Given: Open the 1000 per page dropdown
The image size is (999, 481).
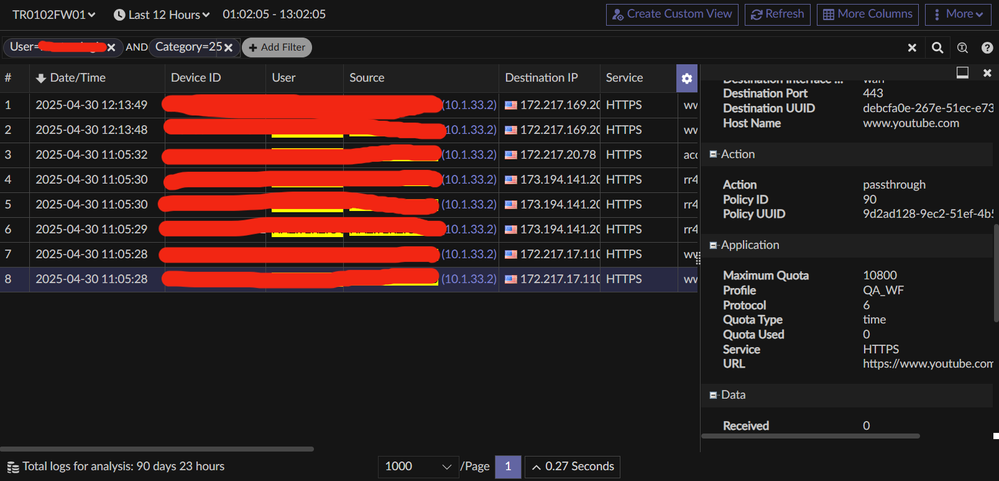Looking at the screenshot, I should tap(418, 466).
